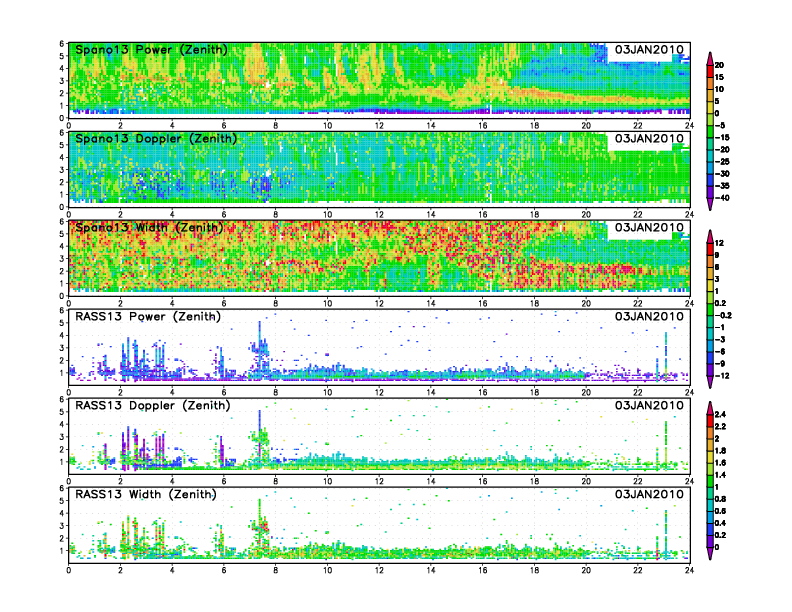Viewport: 792px width, 612px height.
Task: Click the "RASS13 Power (Zenith)" panel title
Action: 148,317
